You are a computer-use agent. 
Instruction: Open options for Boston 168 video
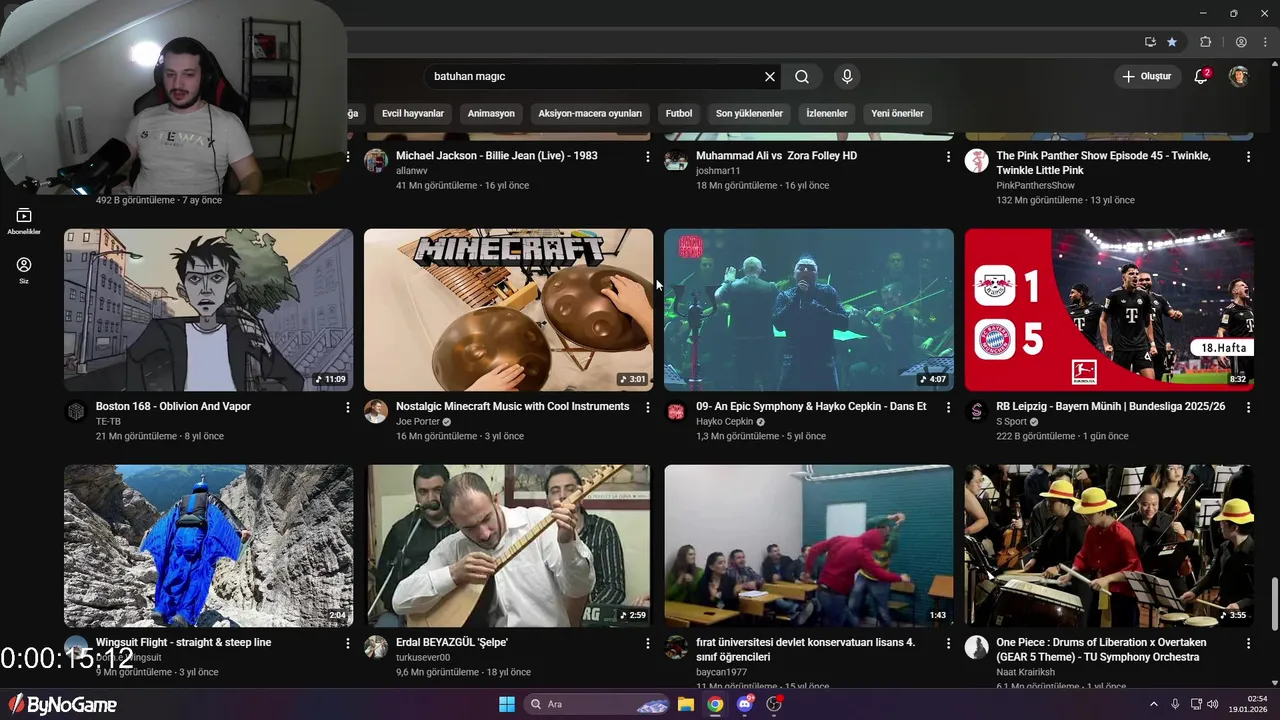348,408
